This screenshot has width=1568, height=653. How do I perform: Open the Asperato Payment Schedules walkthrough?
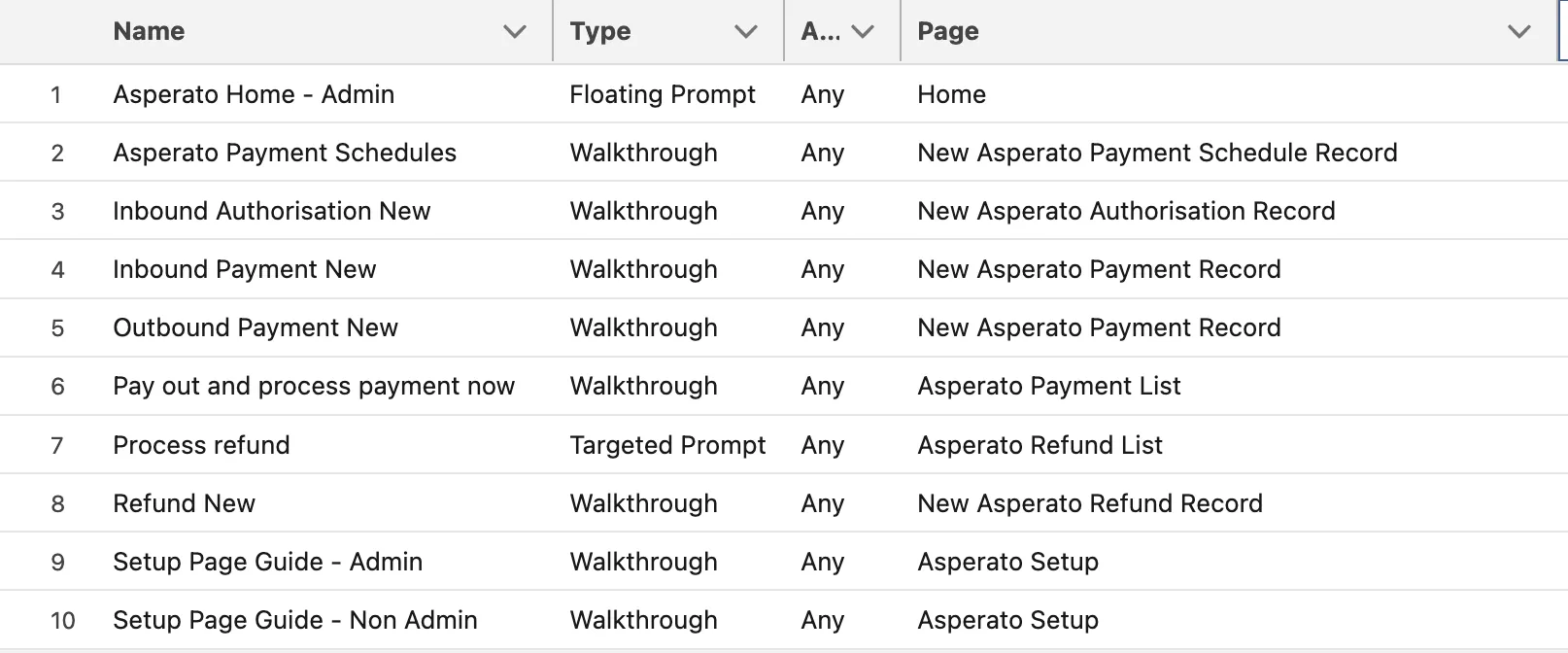point(285,153)
